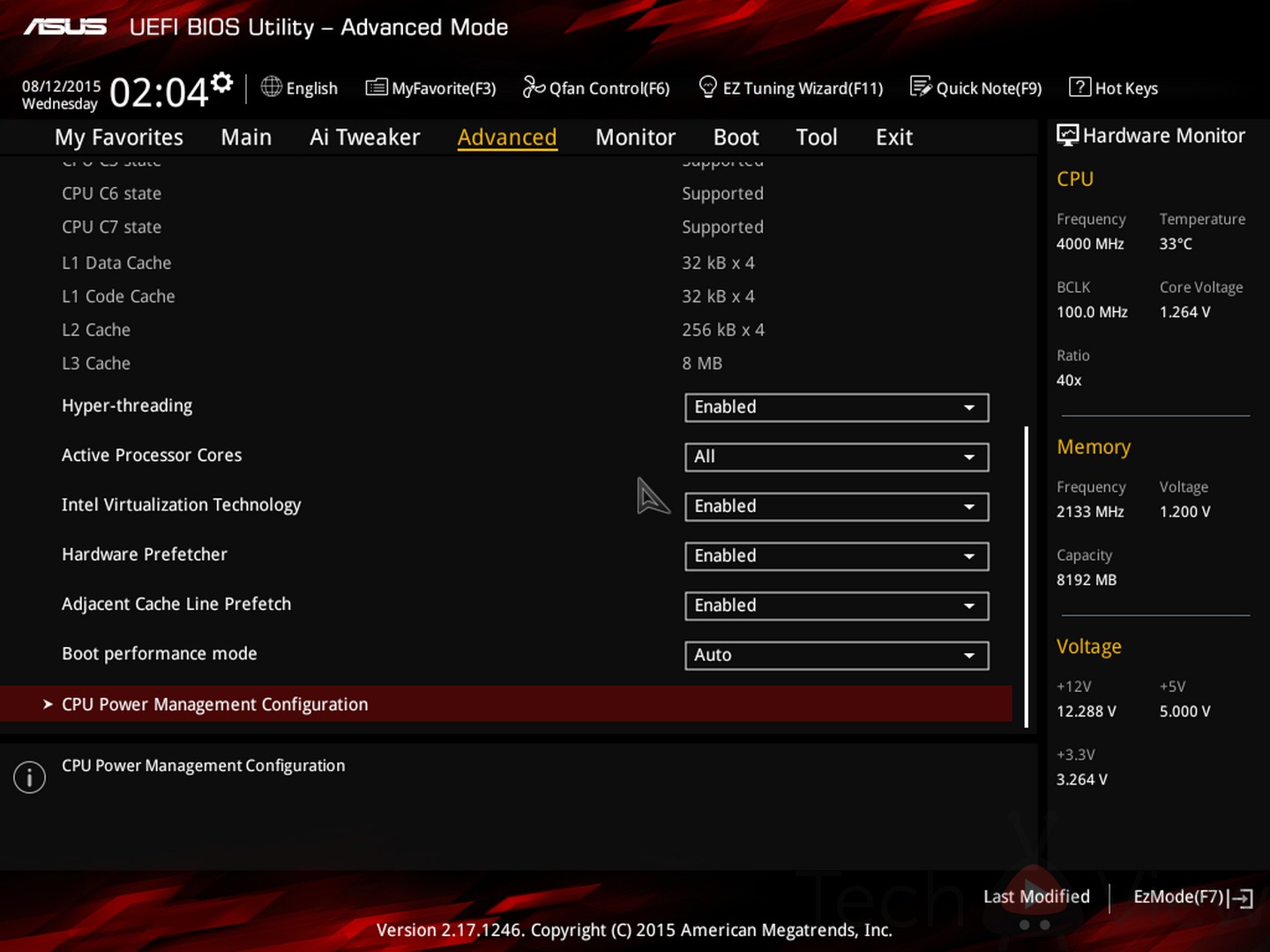Click the MyFavorite list icon
Screen dimensions: 1270x952
[377, 86]
